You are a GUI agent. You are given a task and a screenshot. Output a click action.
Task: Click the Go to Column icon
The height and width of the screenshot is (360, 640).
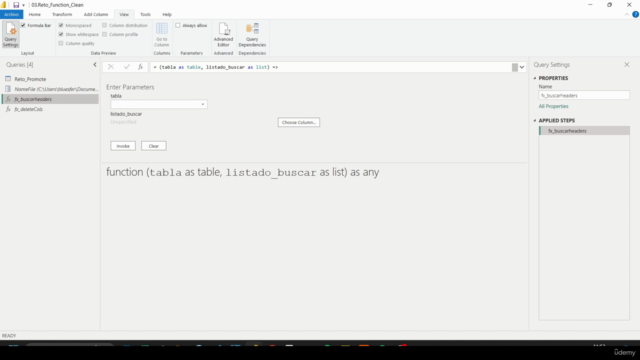tap(162, 35)
